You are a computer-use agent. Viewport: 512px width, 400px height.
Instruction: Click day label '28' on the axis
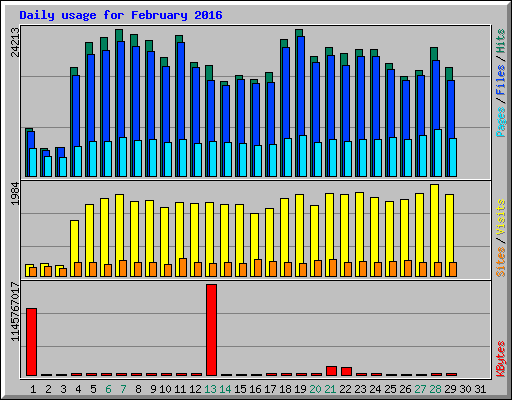(x=435, y=389)
